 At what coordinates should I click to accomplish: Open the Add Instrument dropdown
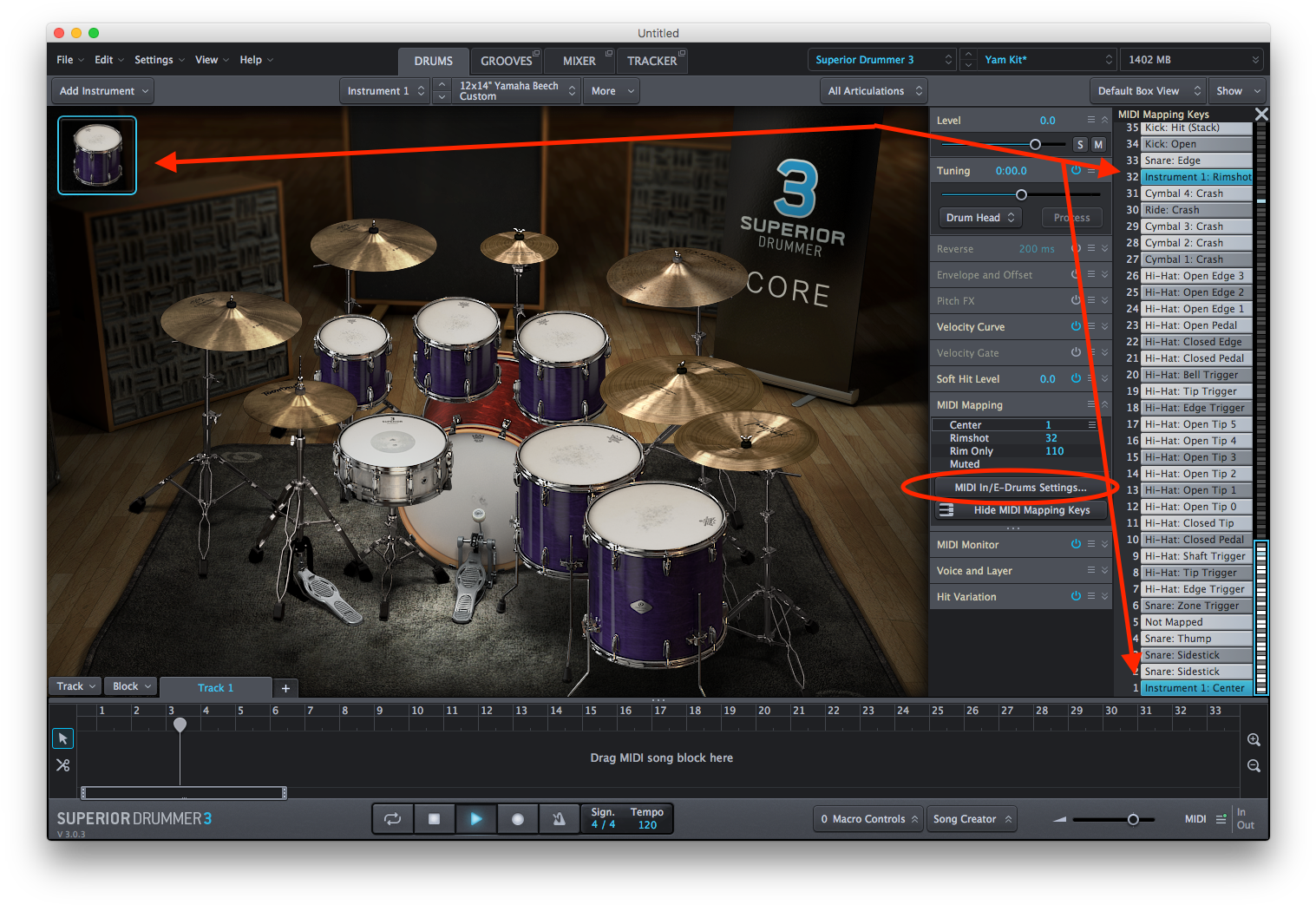pyautogui.click(x=104, y=91)
